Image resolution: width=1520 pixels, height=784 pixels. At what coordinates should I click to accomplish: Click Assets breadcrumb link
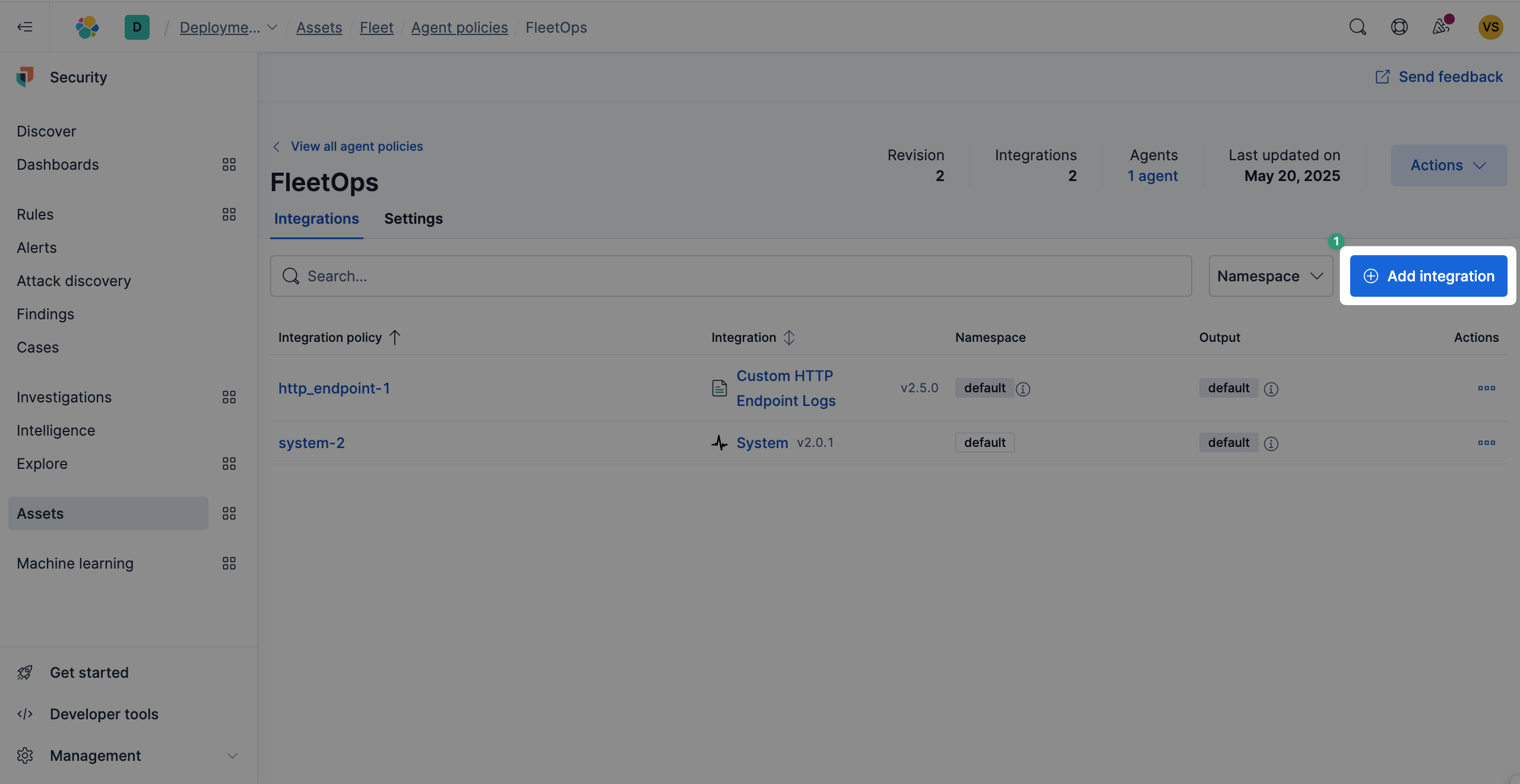pos(319,27)
